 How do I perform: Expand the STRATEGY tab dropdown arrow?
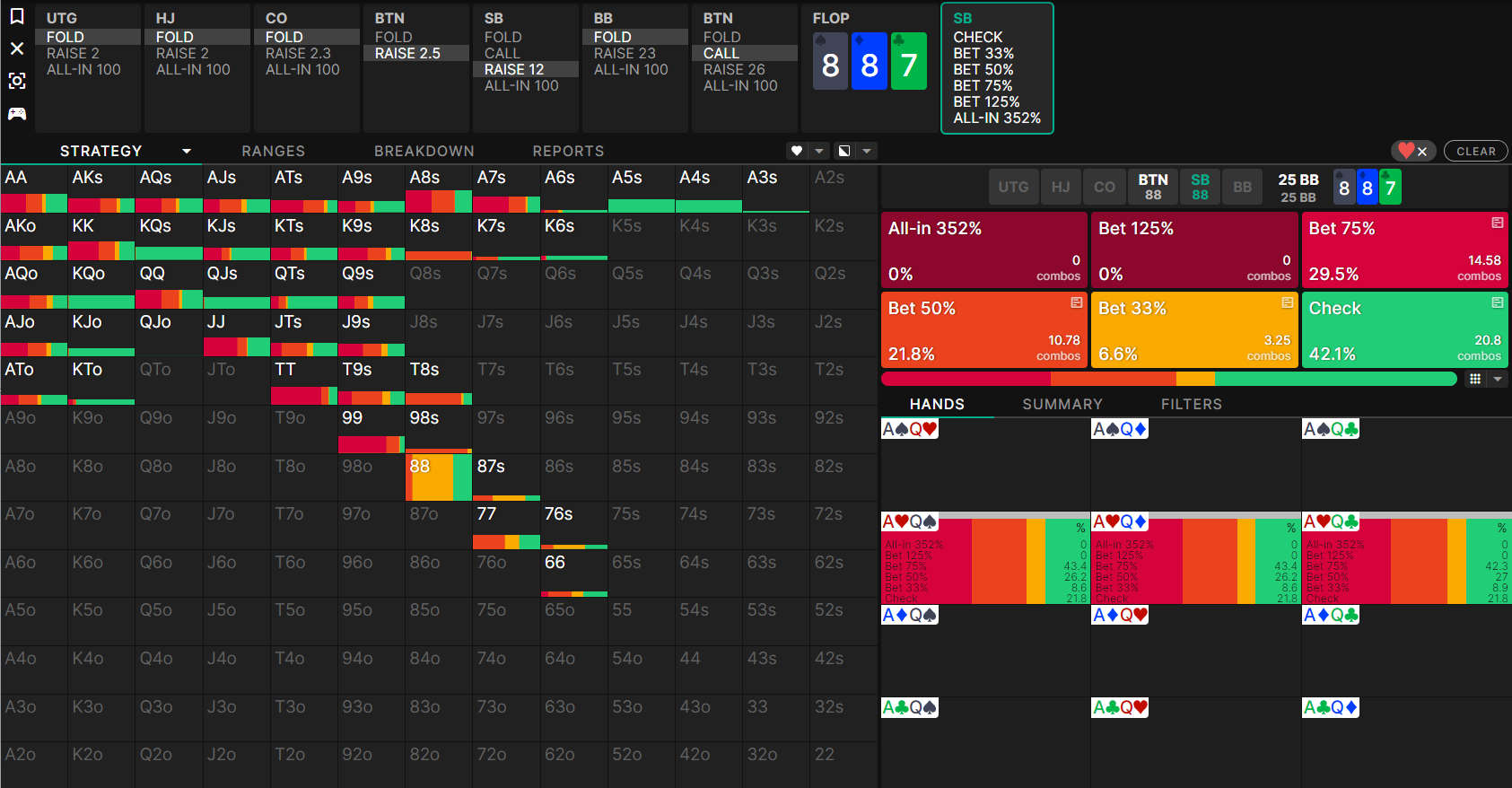pos(187,151)
